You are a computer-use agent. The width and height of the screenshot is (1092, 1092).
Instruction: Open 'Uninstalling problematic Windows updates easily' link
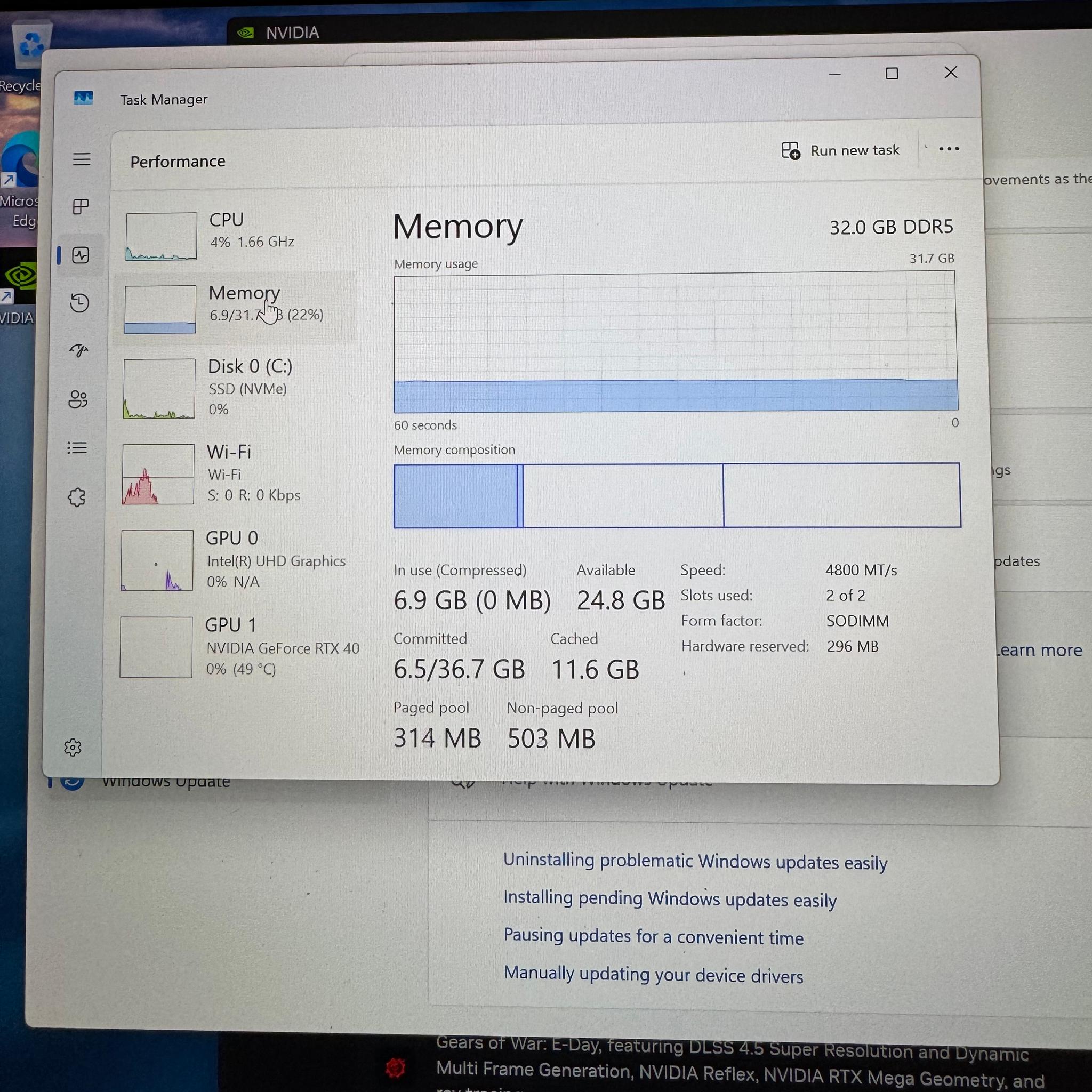695,862
